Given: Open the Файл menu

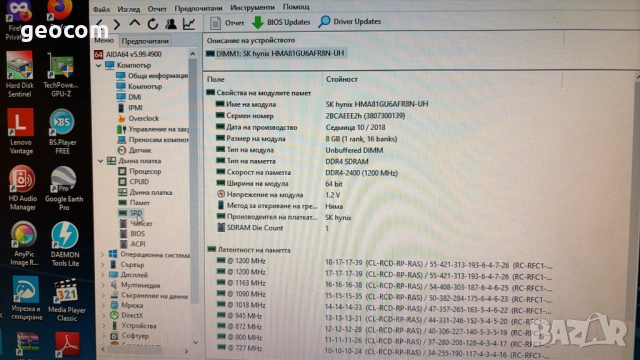Looking at the screenshot, I should pos(101,9).
